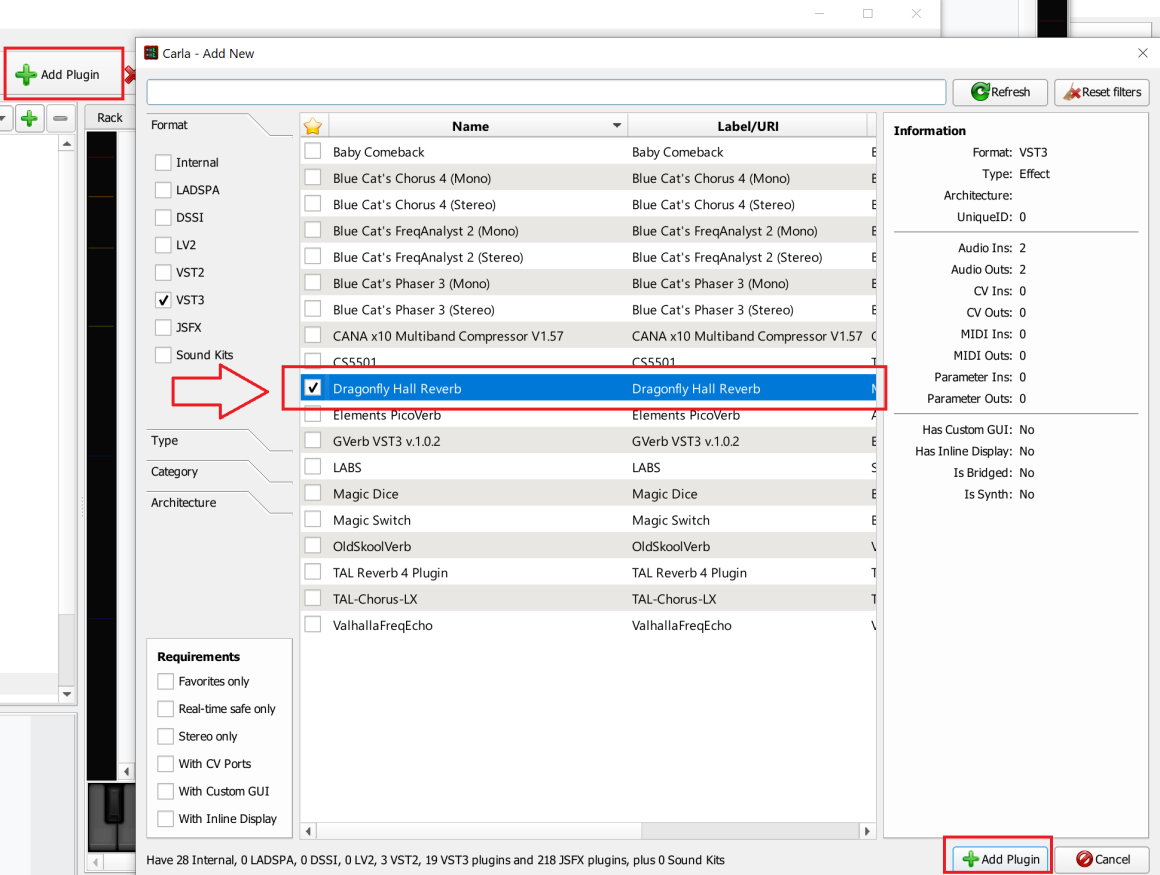Click the plugin search text field

546,92
